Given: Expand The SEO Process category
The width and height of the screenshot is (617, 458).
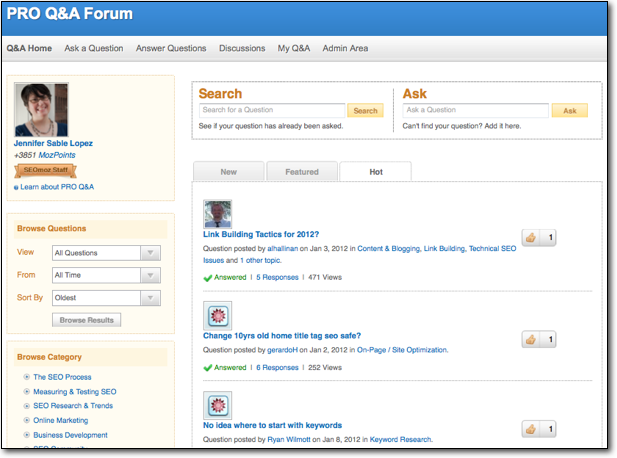Looking at the screenshot, I should [x=26, y=377].
